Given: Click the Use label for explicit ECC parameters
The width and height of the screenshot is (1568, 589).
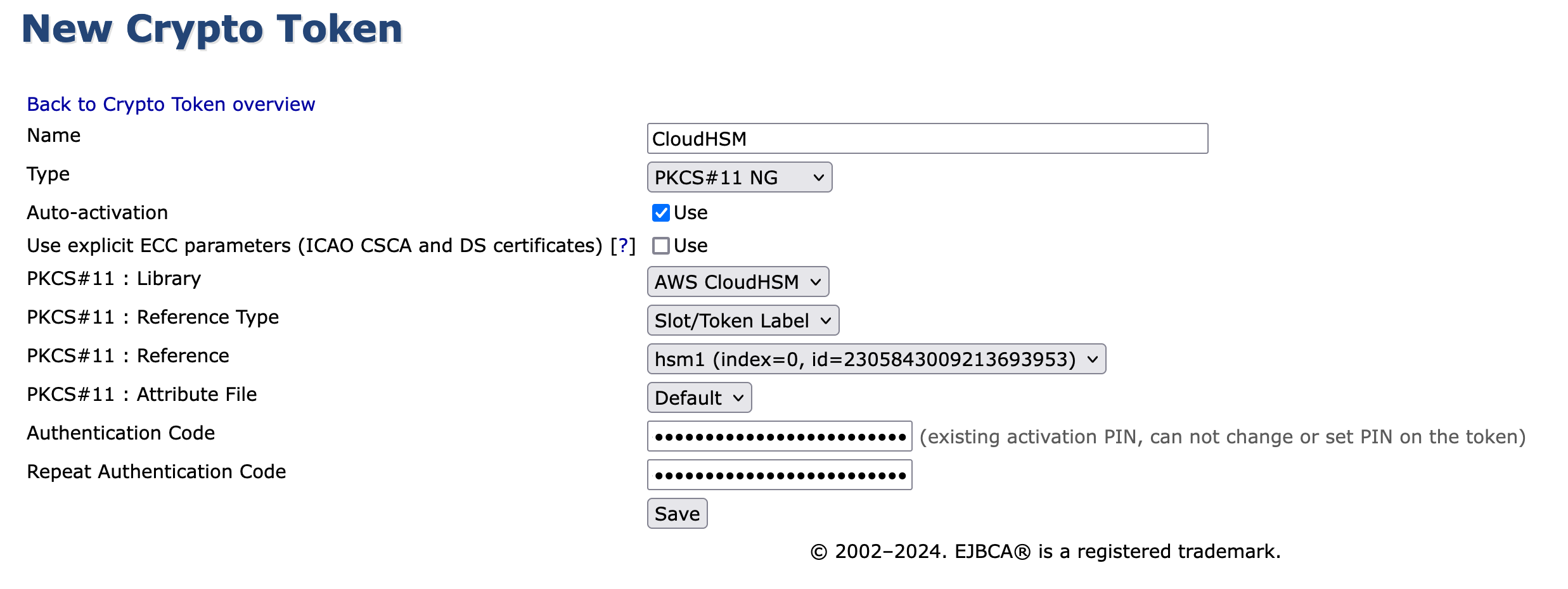Looking at the screenshot, I should point(690,246).
